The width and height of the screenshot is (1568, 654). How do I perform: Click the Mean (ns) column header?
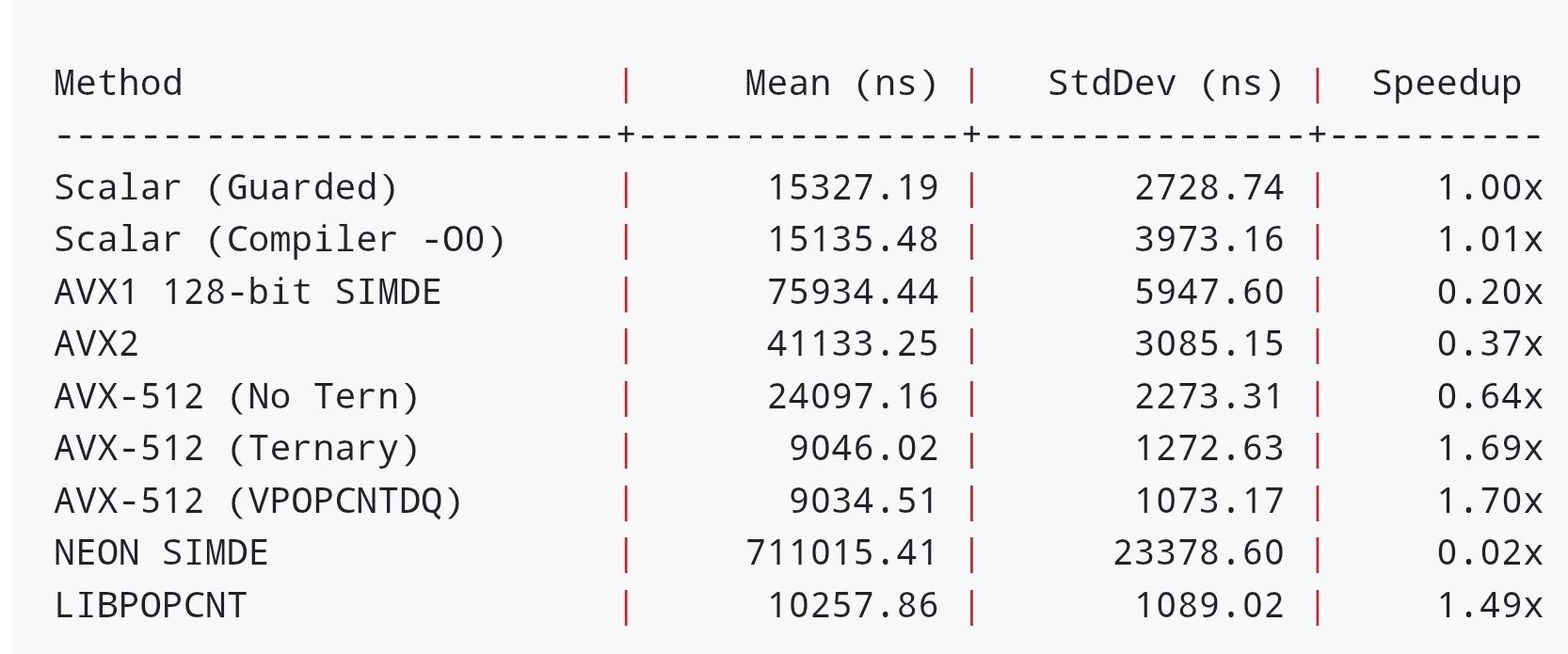tap(841, 84)
